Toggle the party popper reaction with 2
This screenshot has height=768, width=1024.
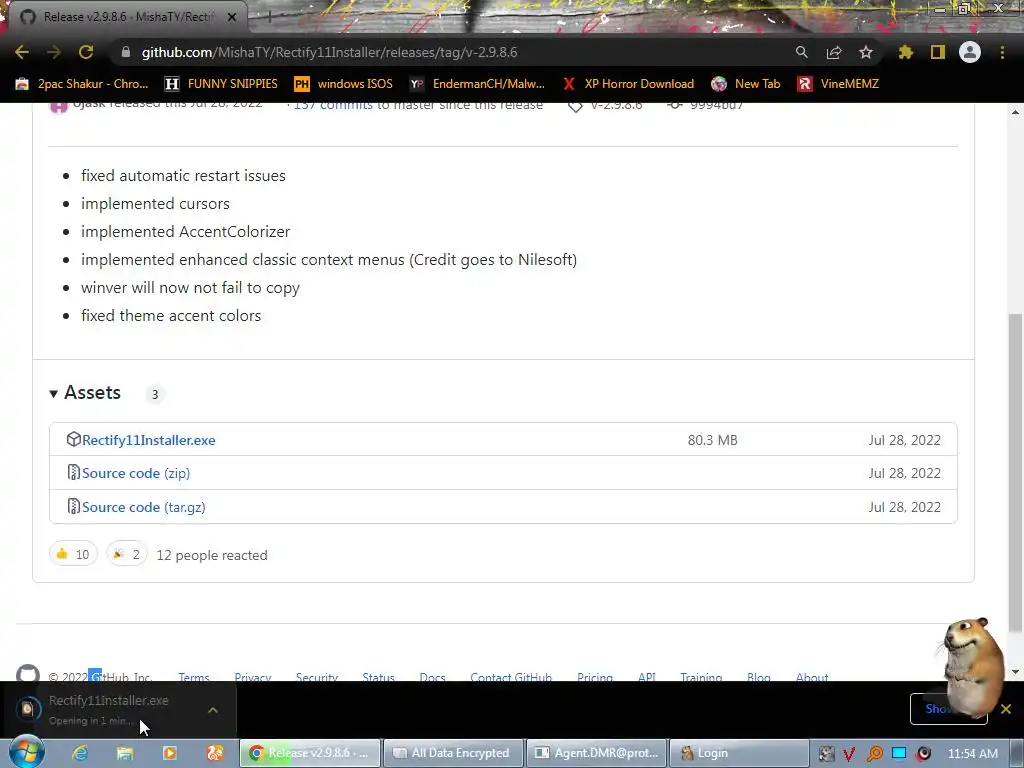(127, 554)
